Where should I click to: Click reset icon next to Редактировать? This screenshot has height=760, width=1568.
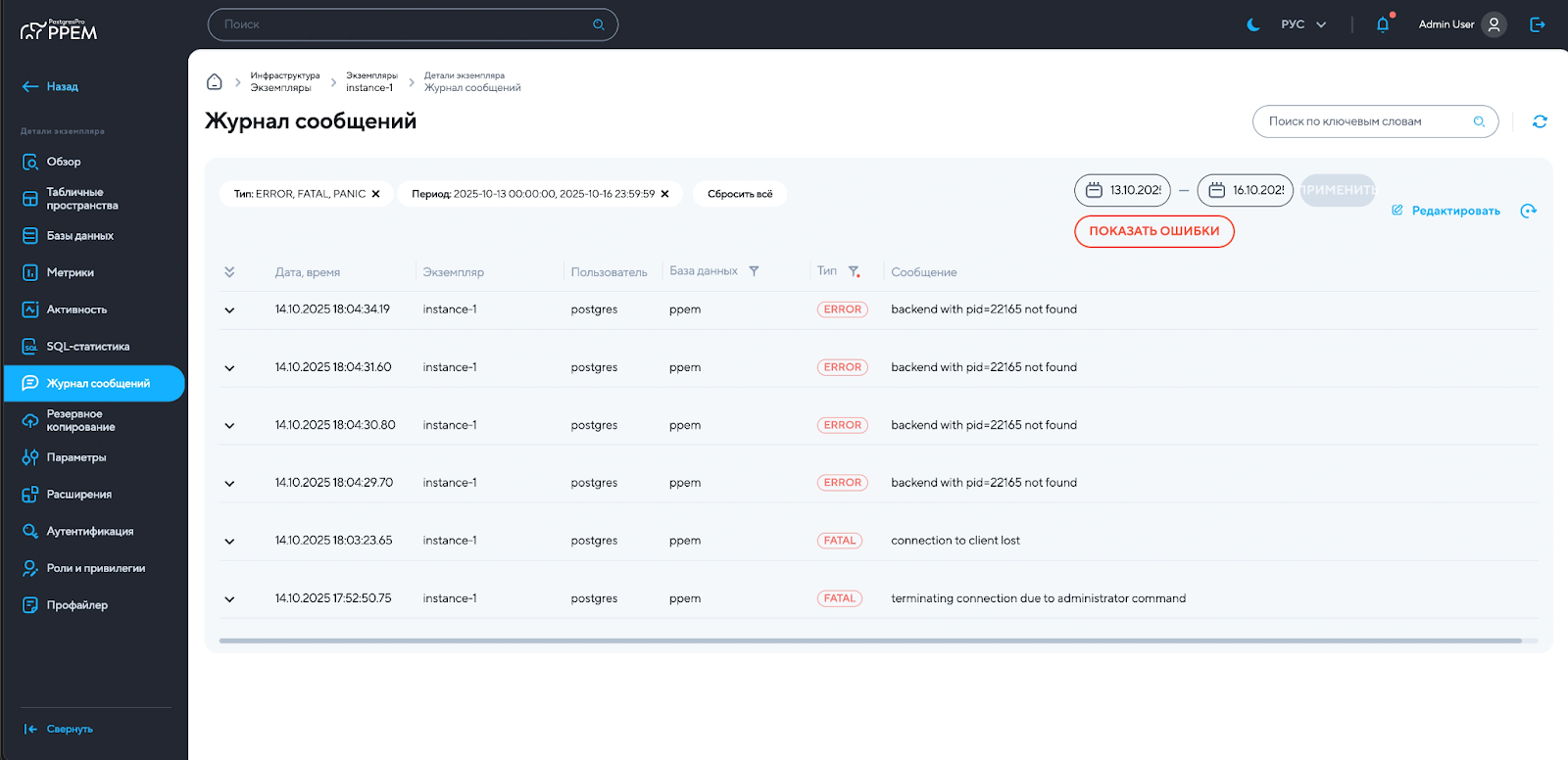coord(1528,211)
